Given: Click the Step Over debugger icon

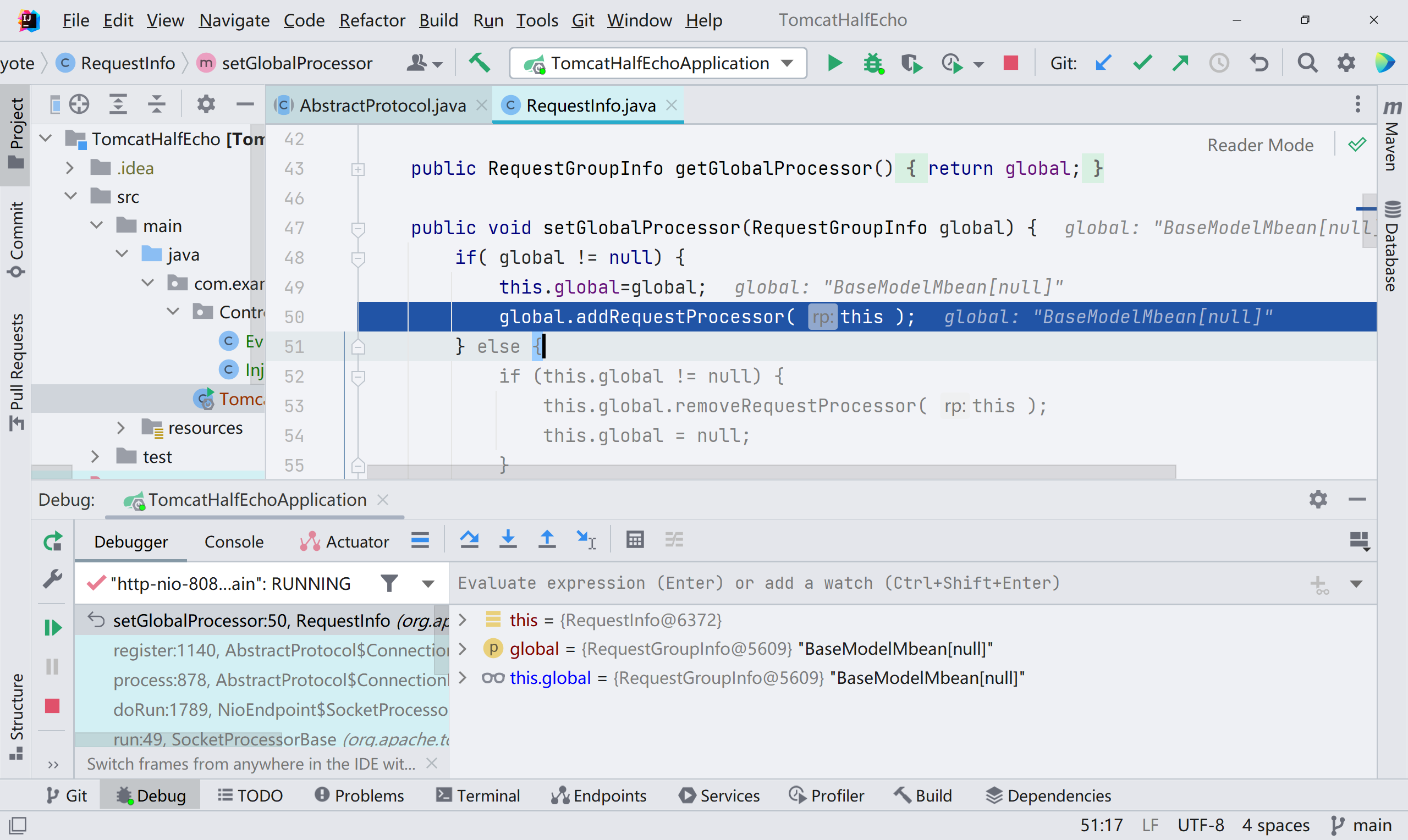Looking at the screenshot, I should coord(469,539).
